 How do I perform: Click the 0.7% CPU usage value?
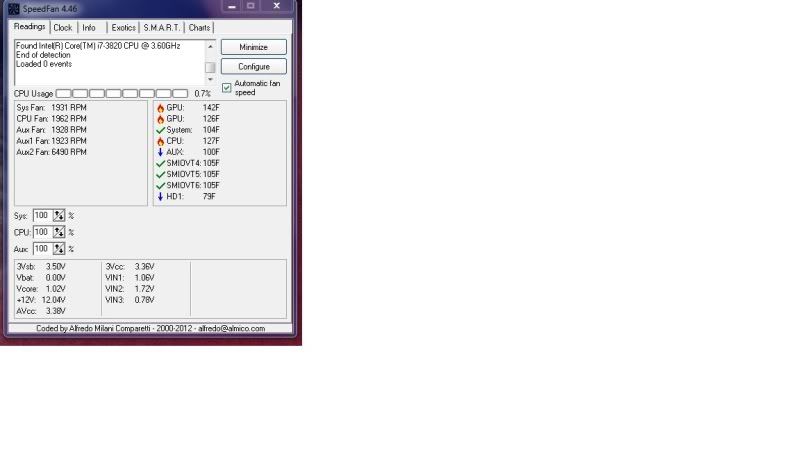pos(203,94)
